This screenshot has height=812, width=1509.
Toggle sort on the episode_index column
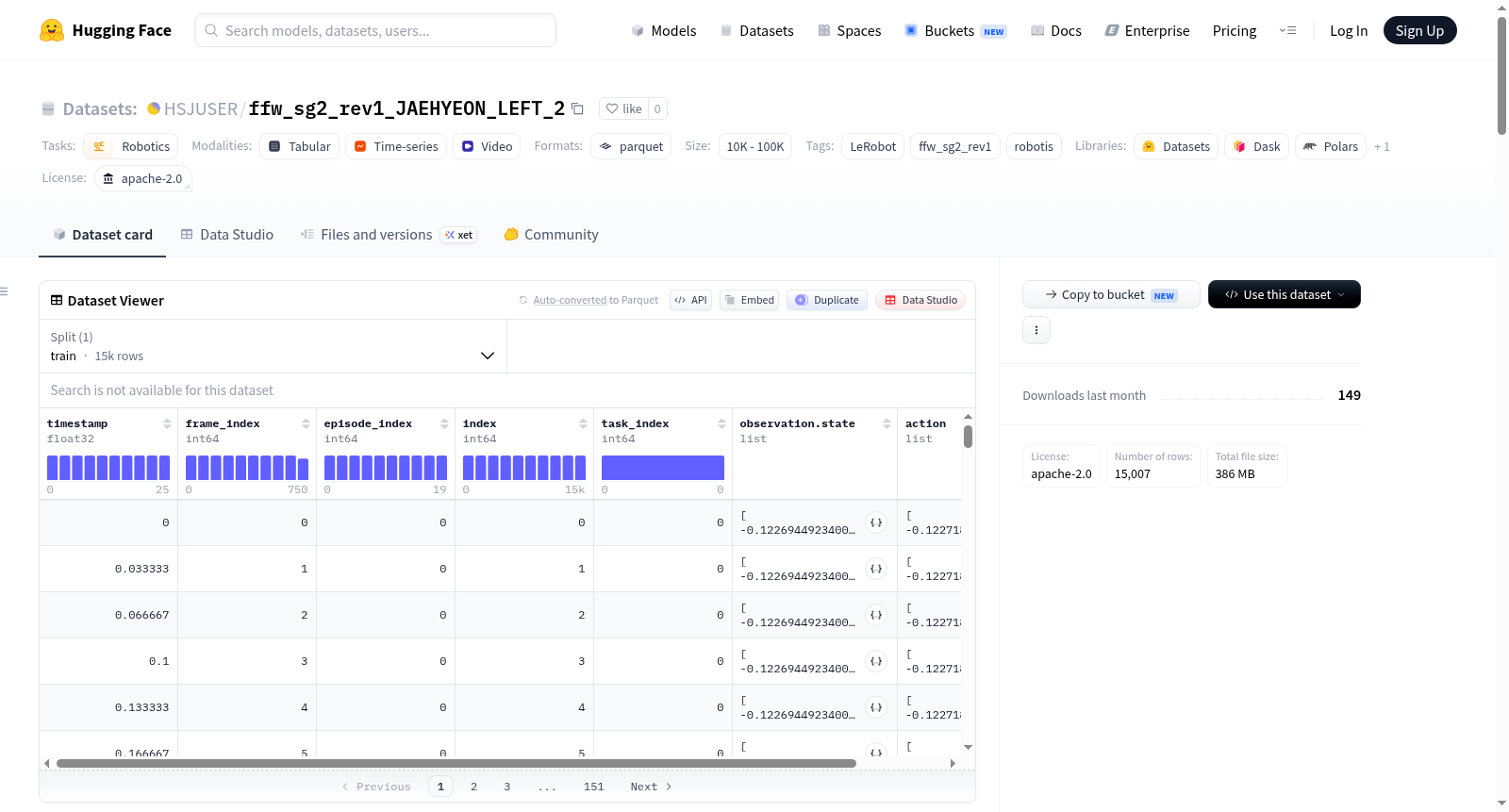coord(444,423)
